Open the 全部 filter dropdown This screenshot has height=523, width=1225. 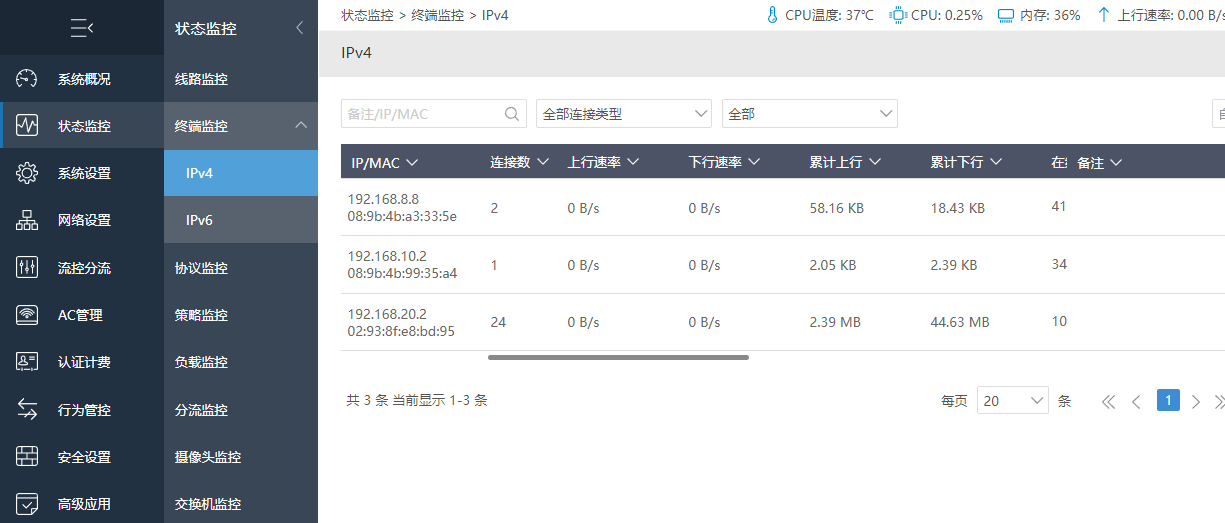click(810, 114)
